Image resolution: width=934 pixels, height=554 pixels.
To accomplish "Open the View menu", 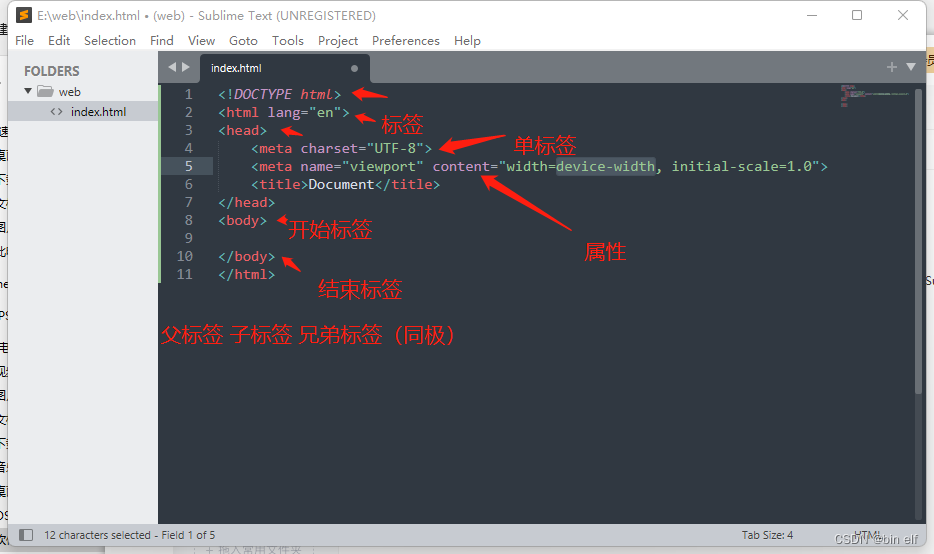I will coord(201,41).
